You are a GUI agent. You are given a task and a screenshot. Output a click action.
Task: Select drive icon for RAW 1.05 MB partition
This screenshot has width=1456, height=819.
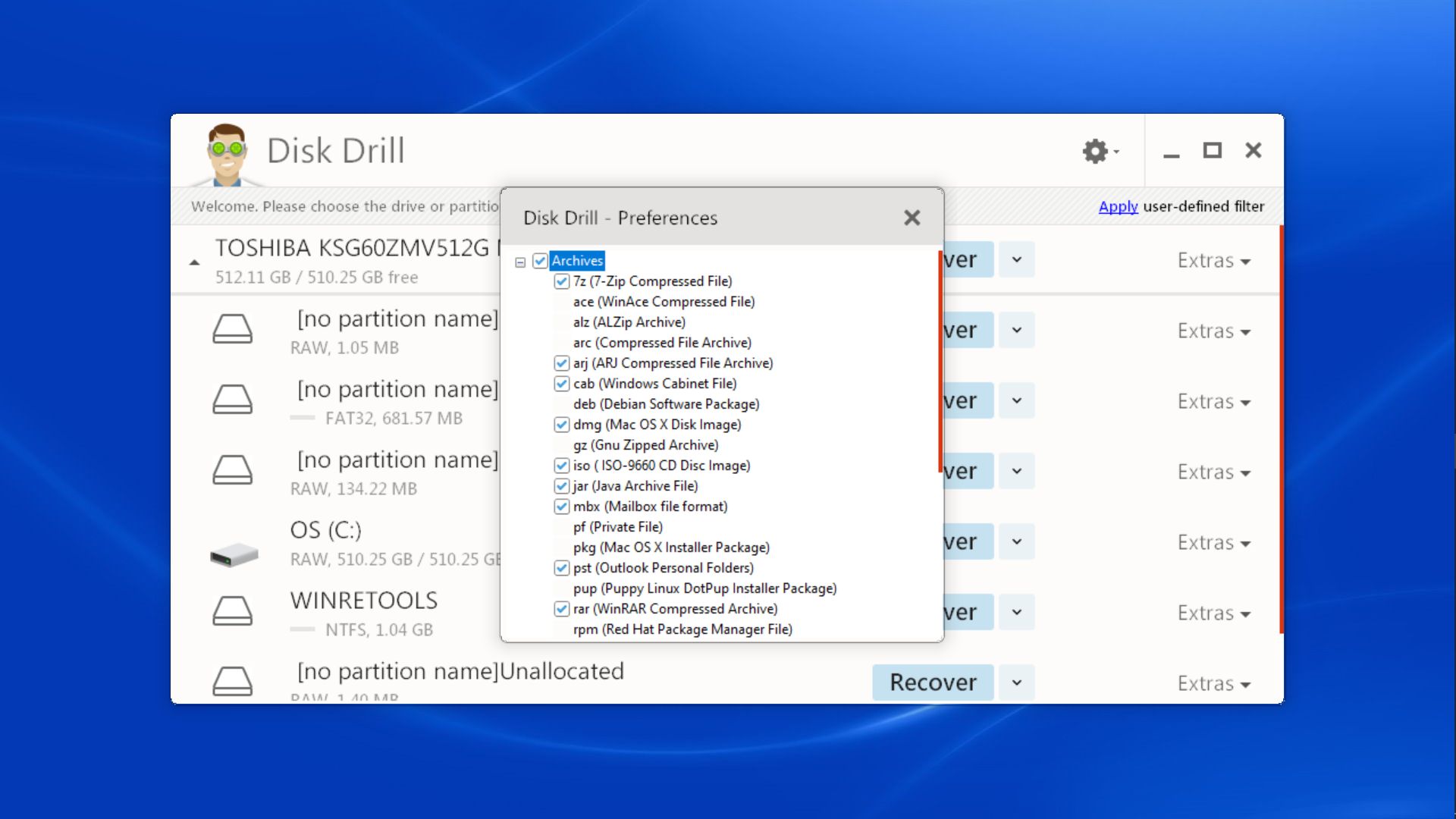(232, 329)
